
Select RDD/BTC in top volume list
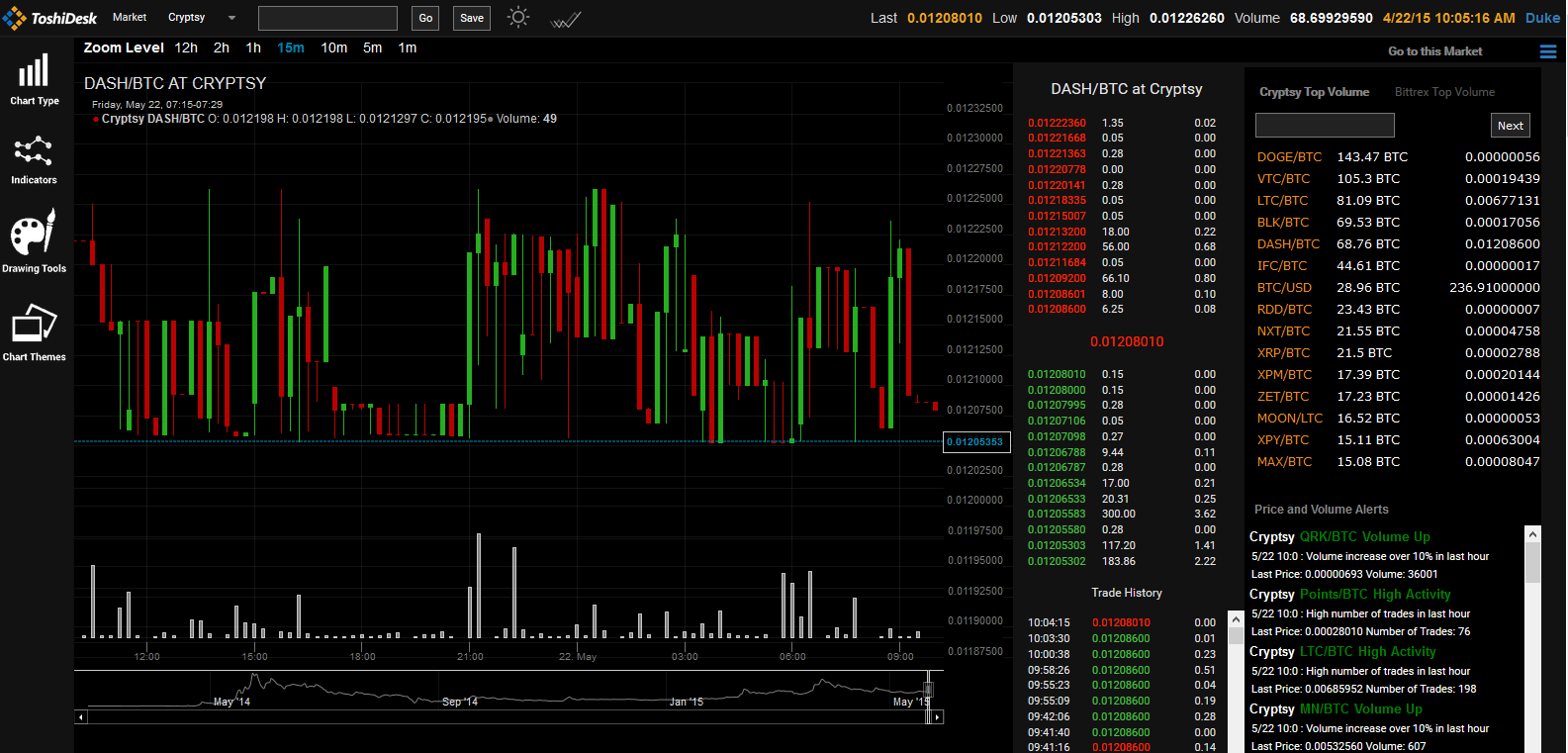(1284, 310)
